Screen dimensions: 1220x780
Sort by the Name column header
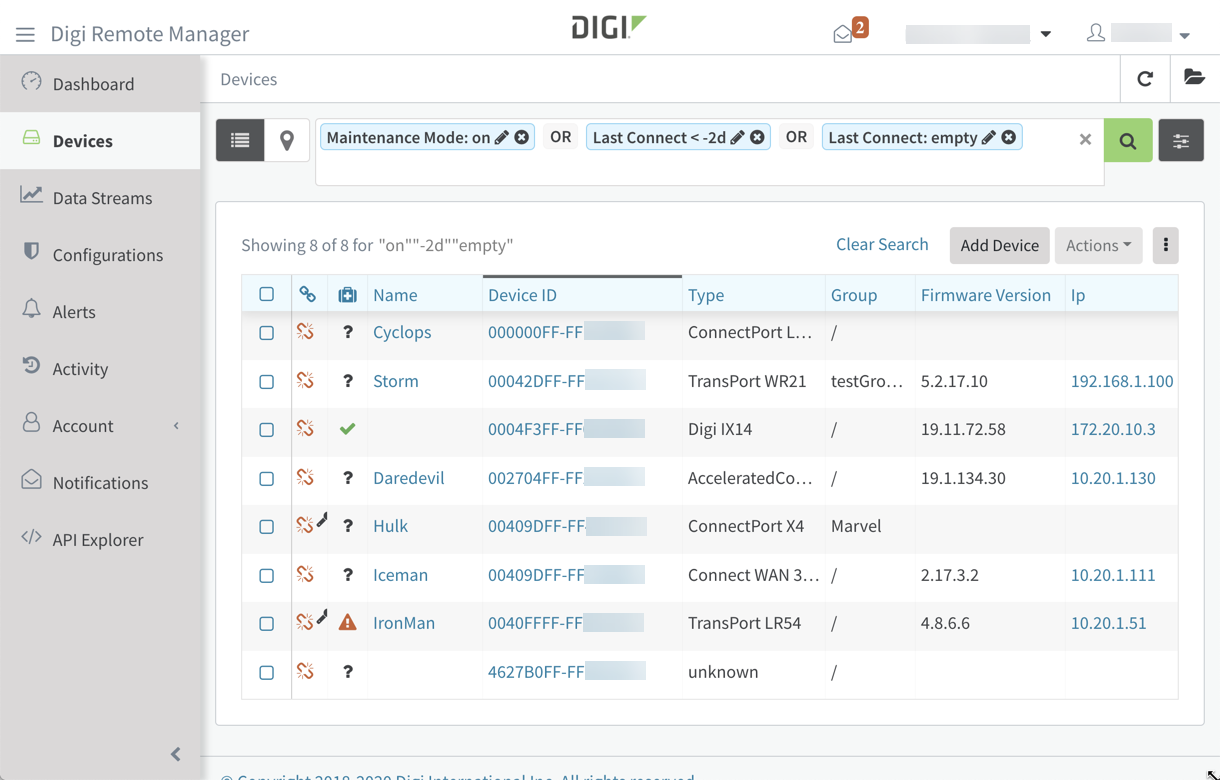(395, 295)
